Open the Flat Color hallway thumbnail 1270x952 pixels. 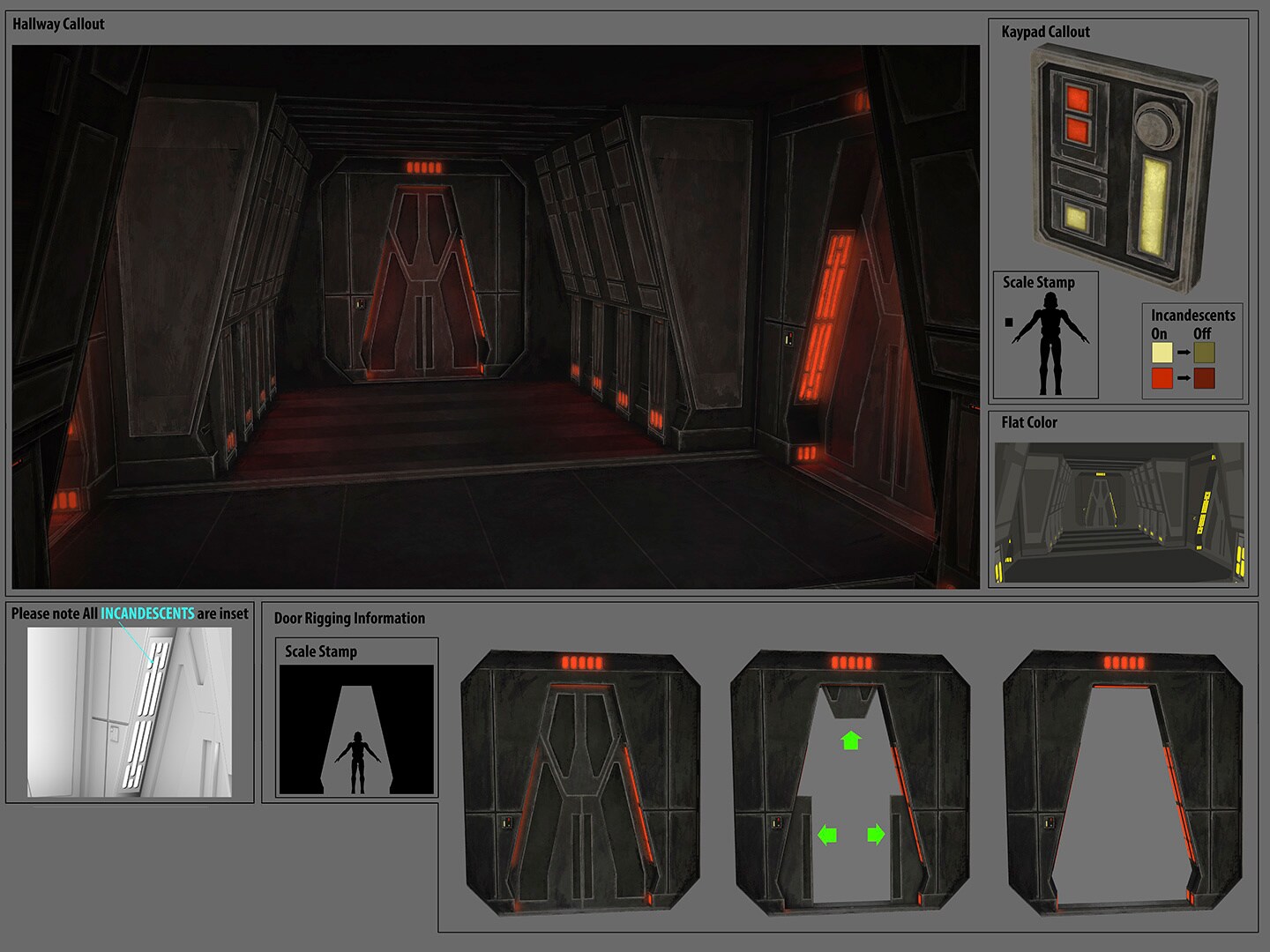point(1120,512)
